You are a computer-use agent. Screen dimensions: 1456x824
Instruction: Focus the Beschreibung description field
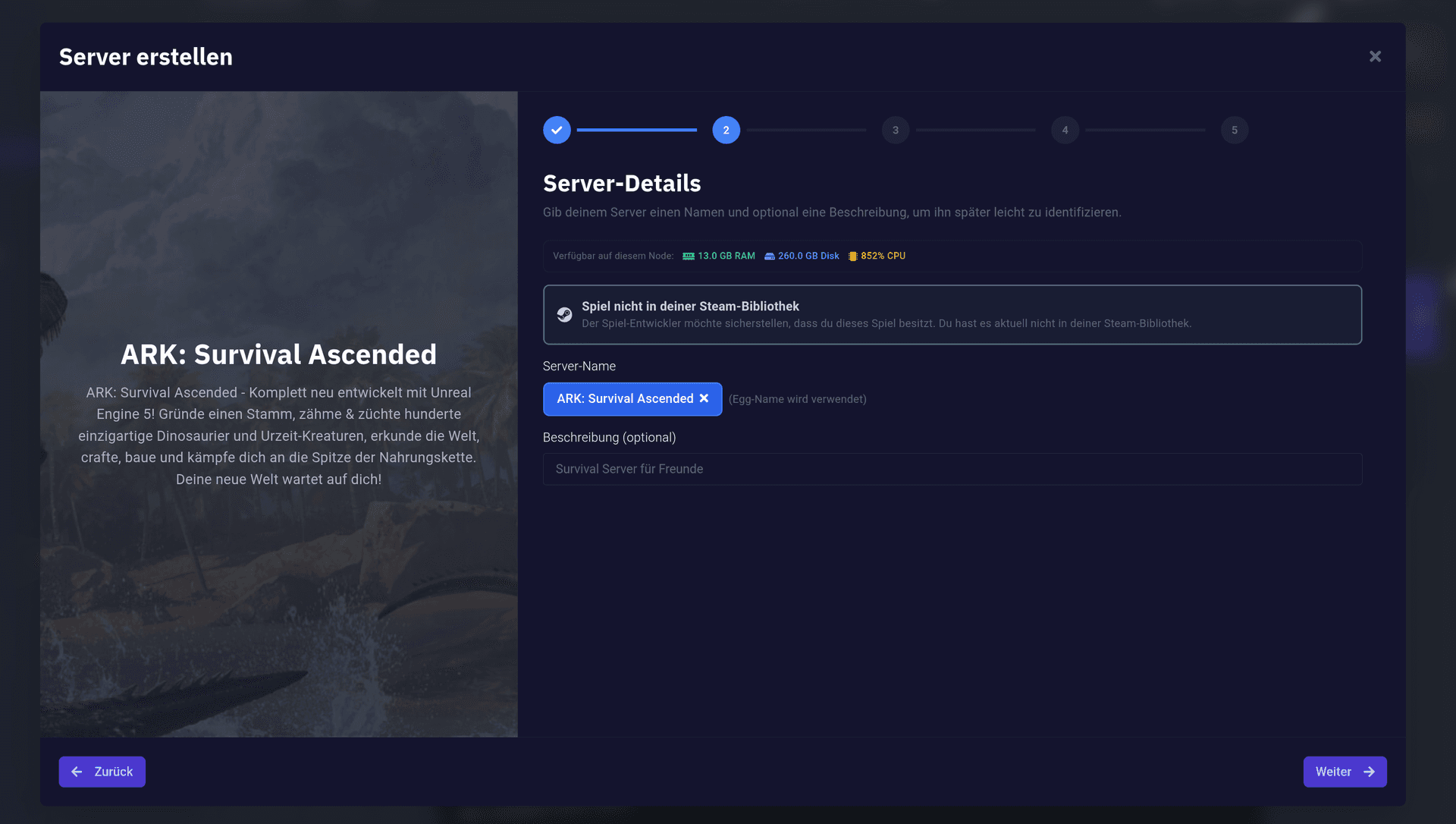952,469
